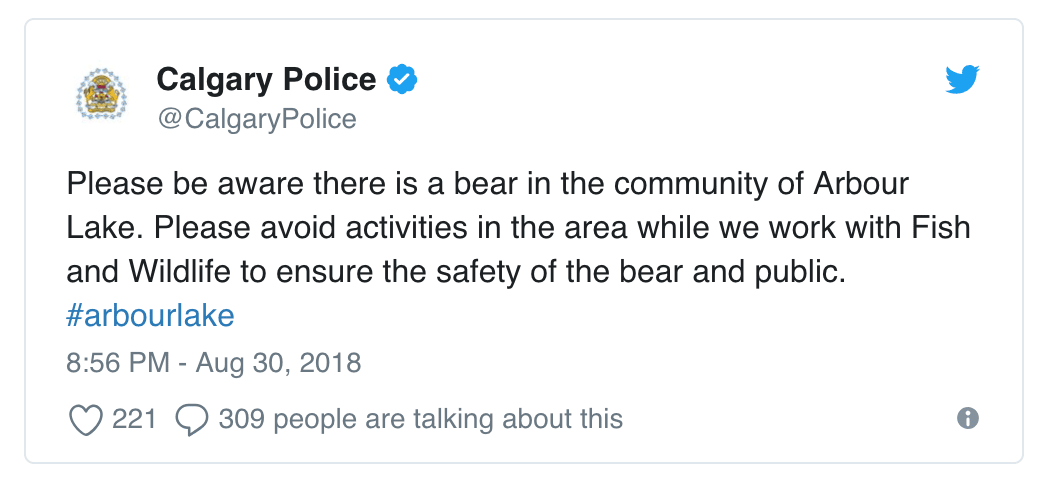Open the Calgary Police crest avatar

[x=102, y=94]
